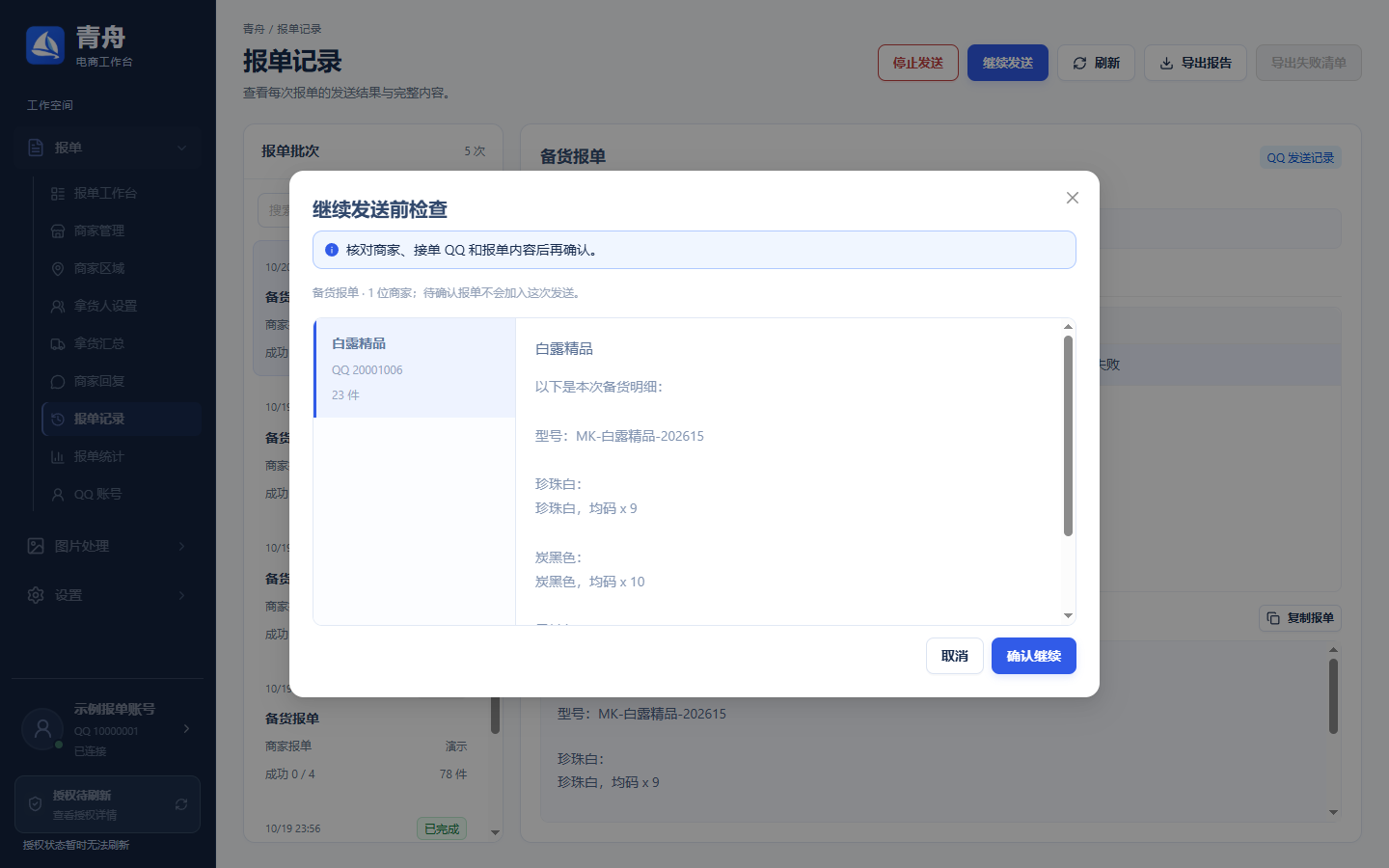Open 商家管理 in the sidebar
The image size is (1389, 868).
[x=122, y=231]
